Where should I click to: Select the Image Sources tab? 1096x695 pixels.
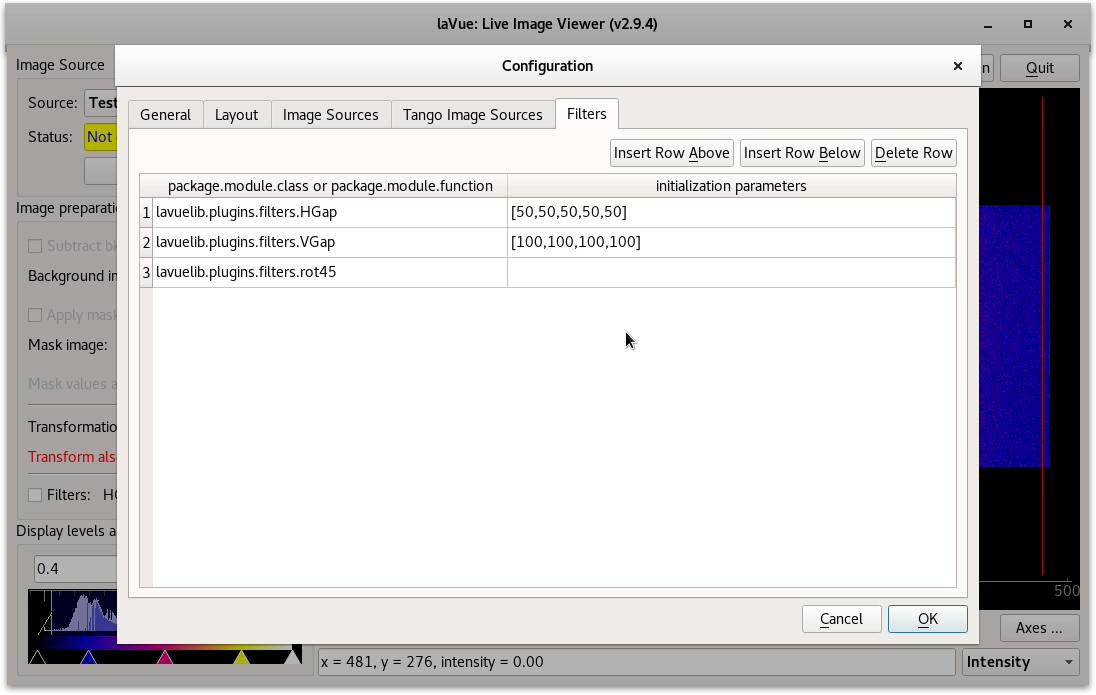coord(331,114)
